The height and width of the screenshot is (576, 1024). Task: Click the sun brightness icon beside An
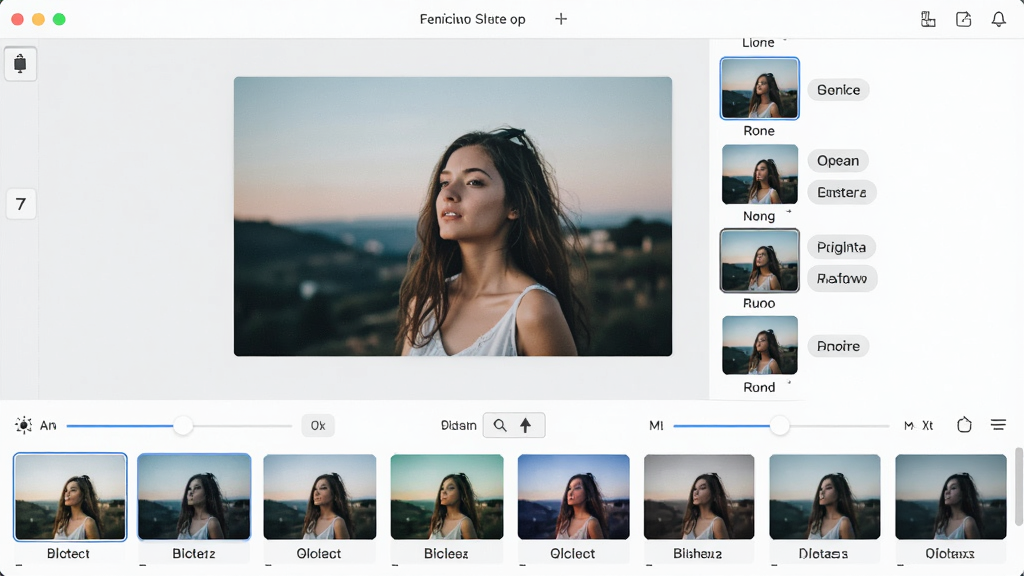coord(24,425)
